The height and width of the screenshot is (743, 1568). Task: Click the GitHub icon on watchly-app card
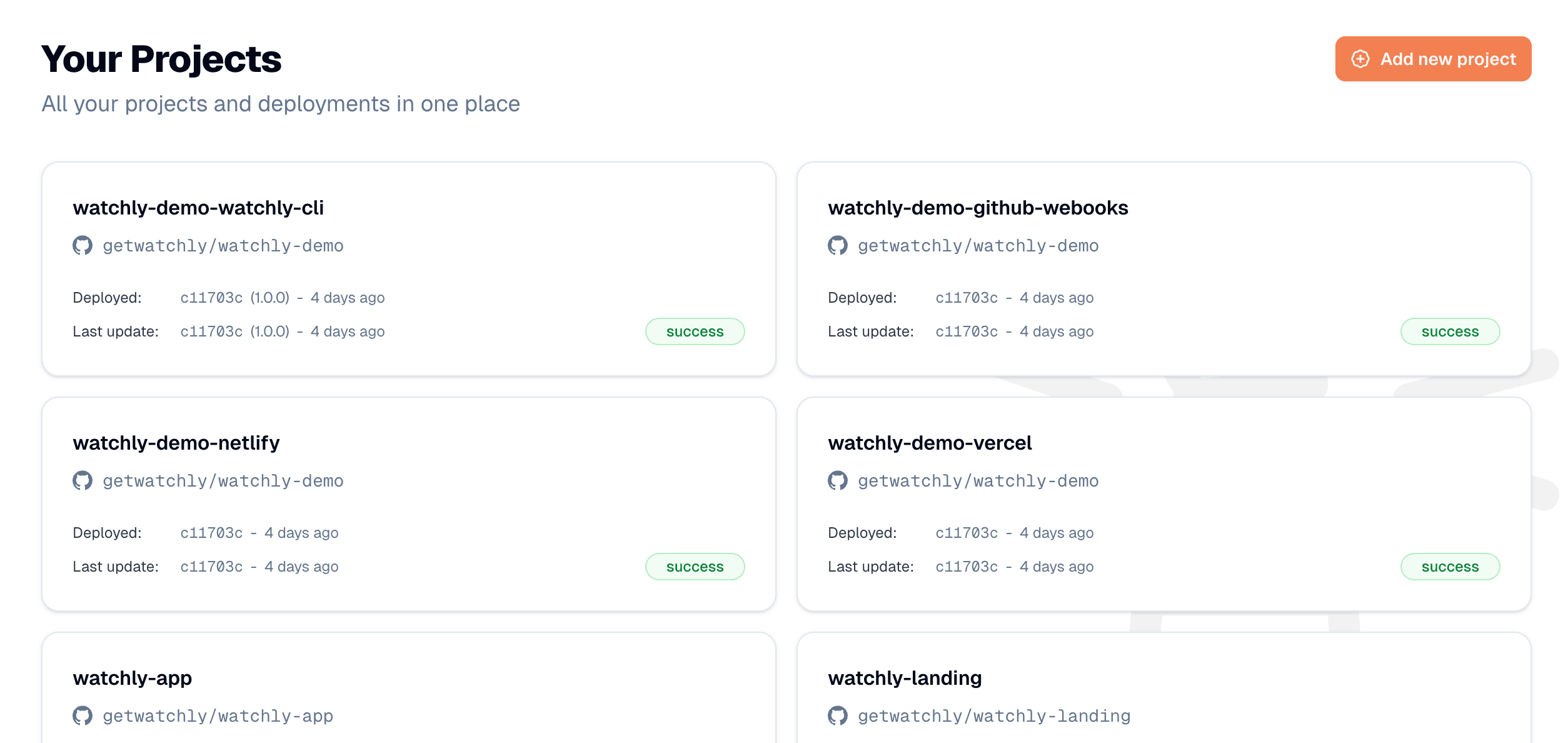[83, 715]
